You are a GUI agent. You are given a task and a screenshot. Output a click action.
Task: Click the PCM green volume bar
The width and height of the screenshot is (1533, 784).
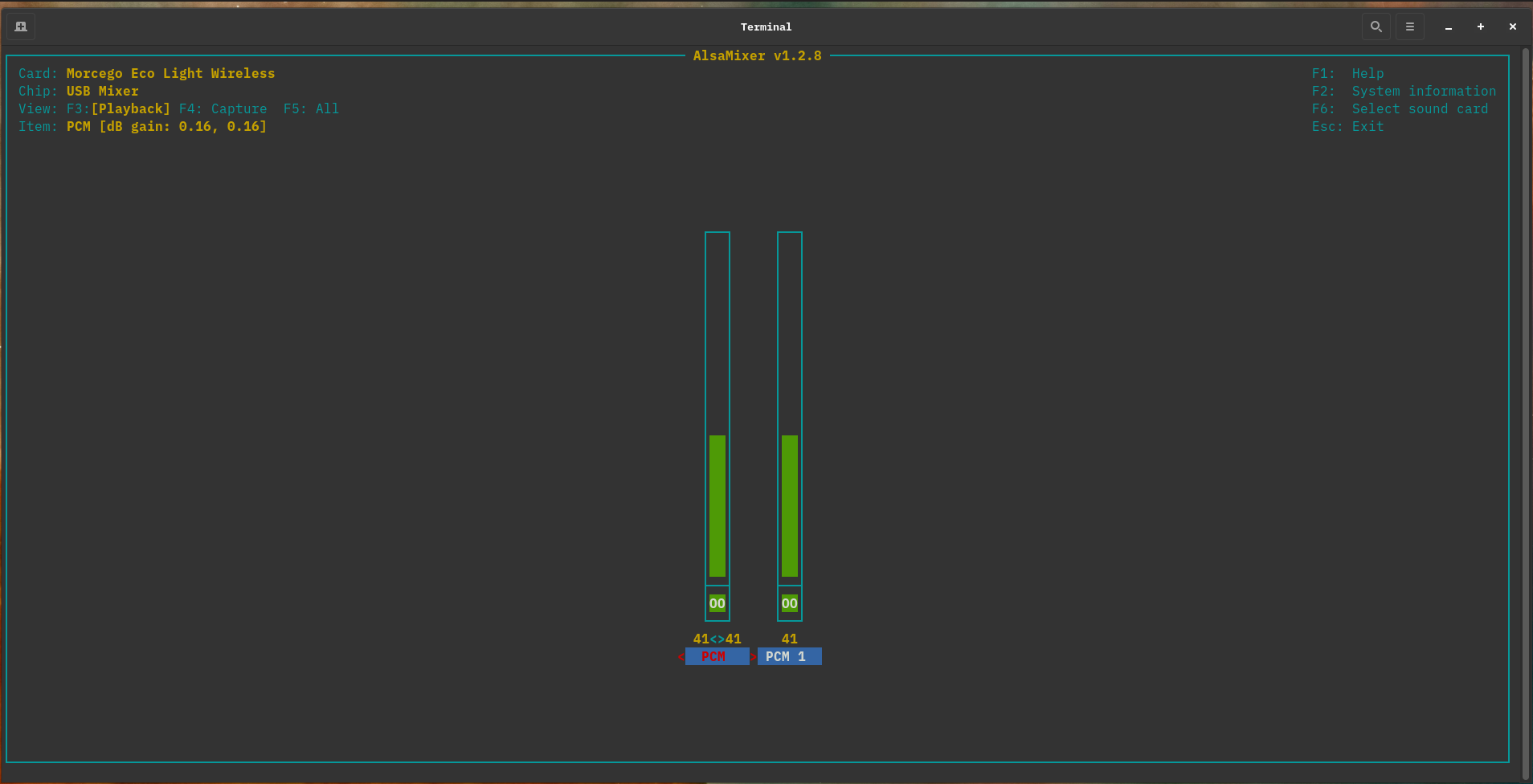click(717, 505)
